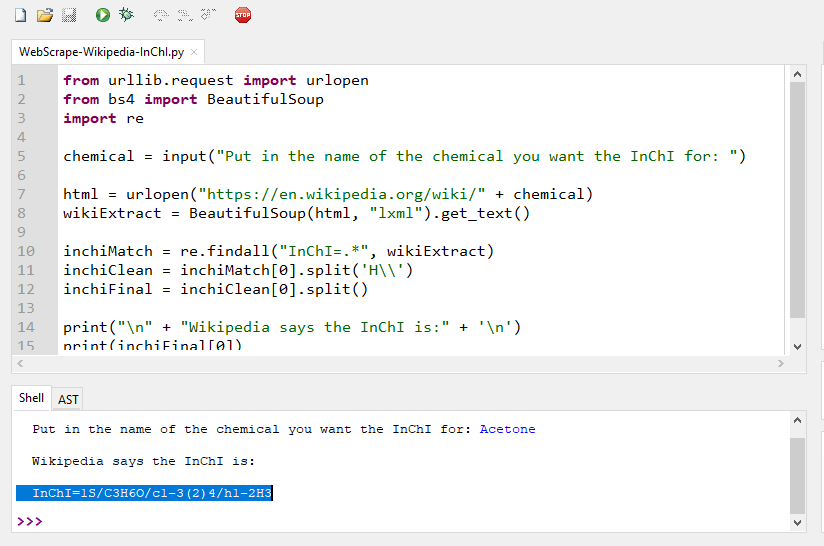The image size is (824, 546).
Task: Click the editor's scroll up arrow
Action: (797, 74)
